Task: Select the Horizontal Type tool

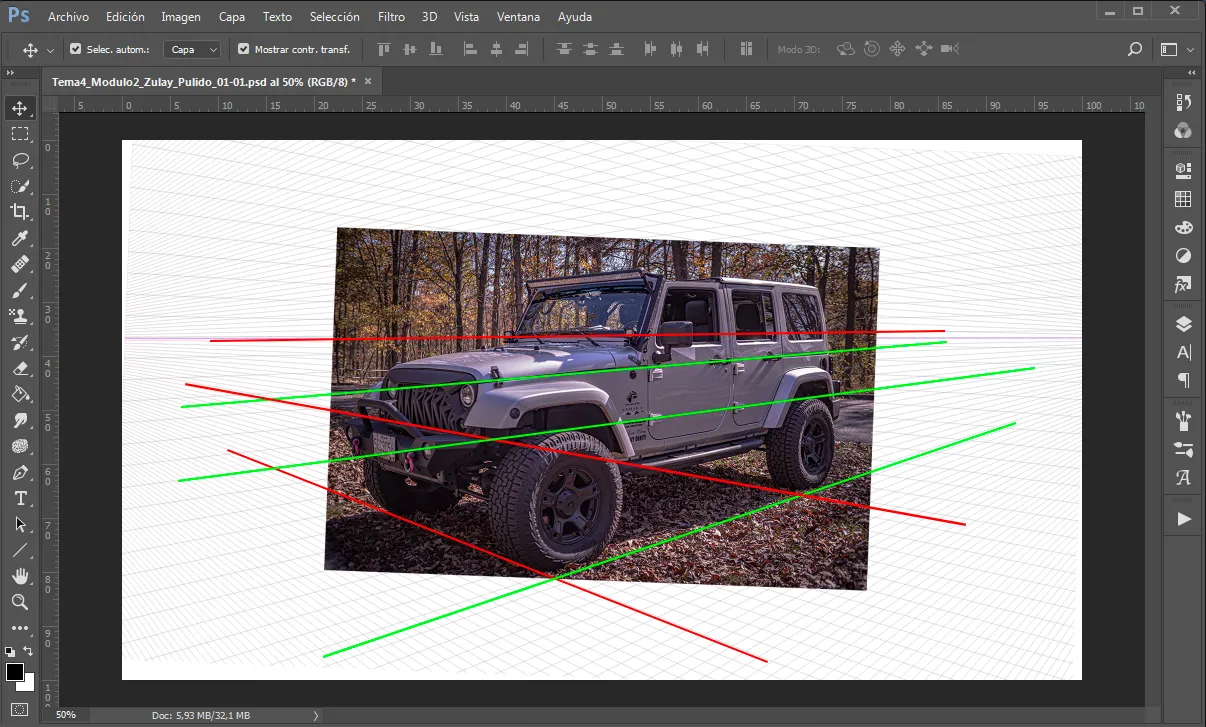Action: tap(20, 498)
